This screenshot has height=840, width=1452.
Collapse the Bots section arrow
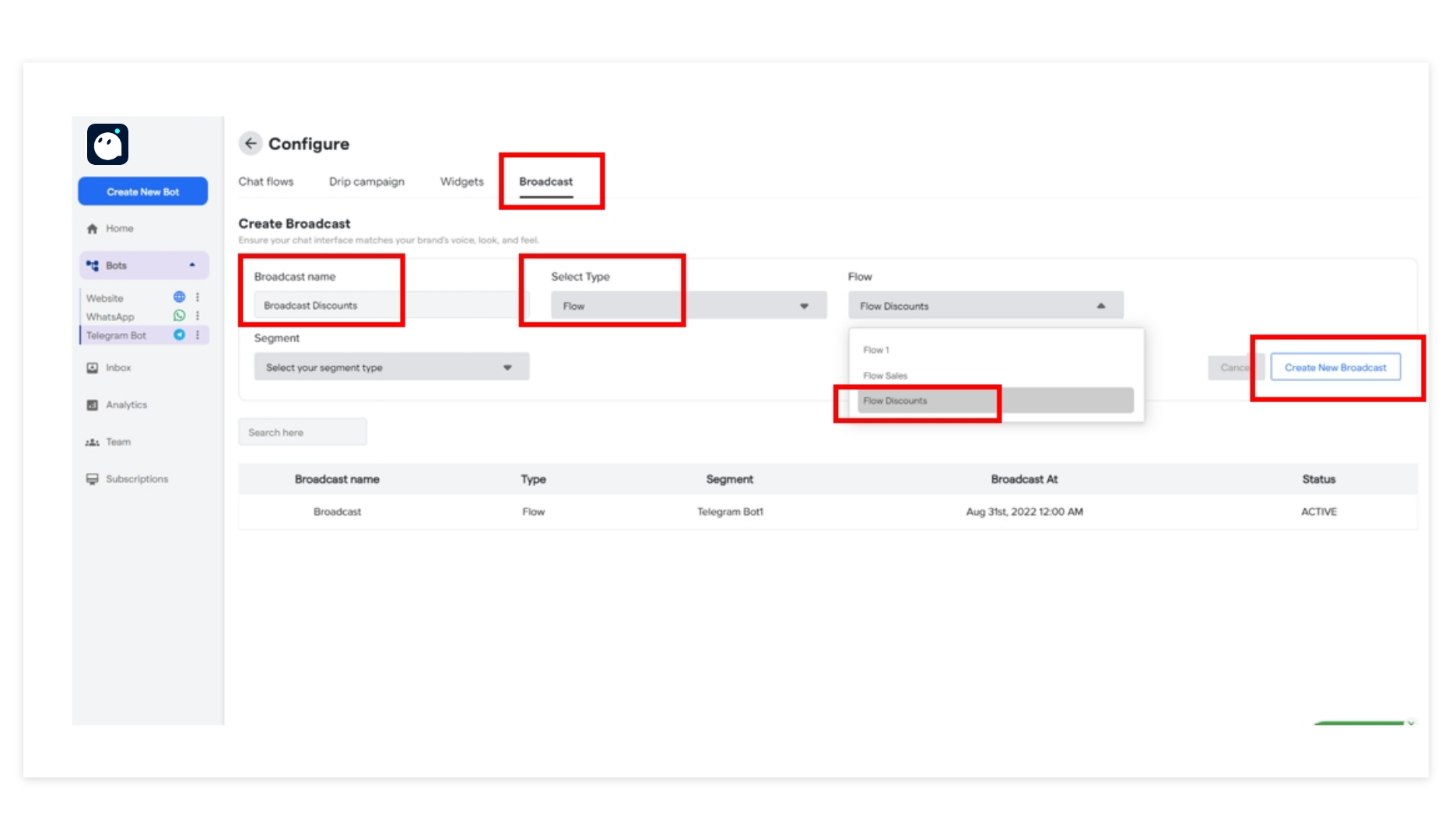[192, 265]
